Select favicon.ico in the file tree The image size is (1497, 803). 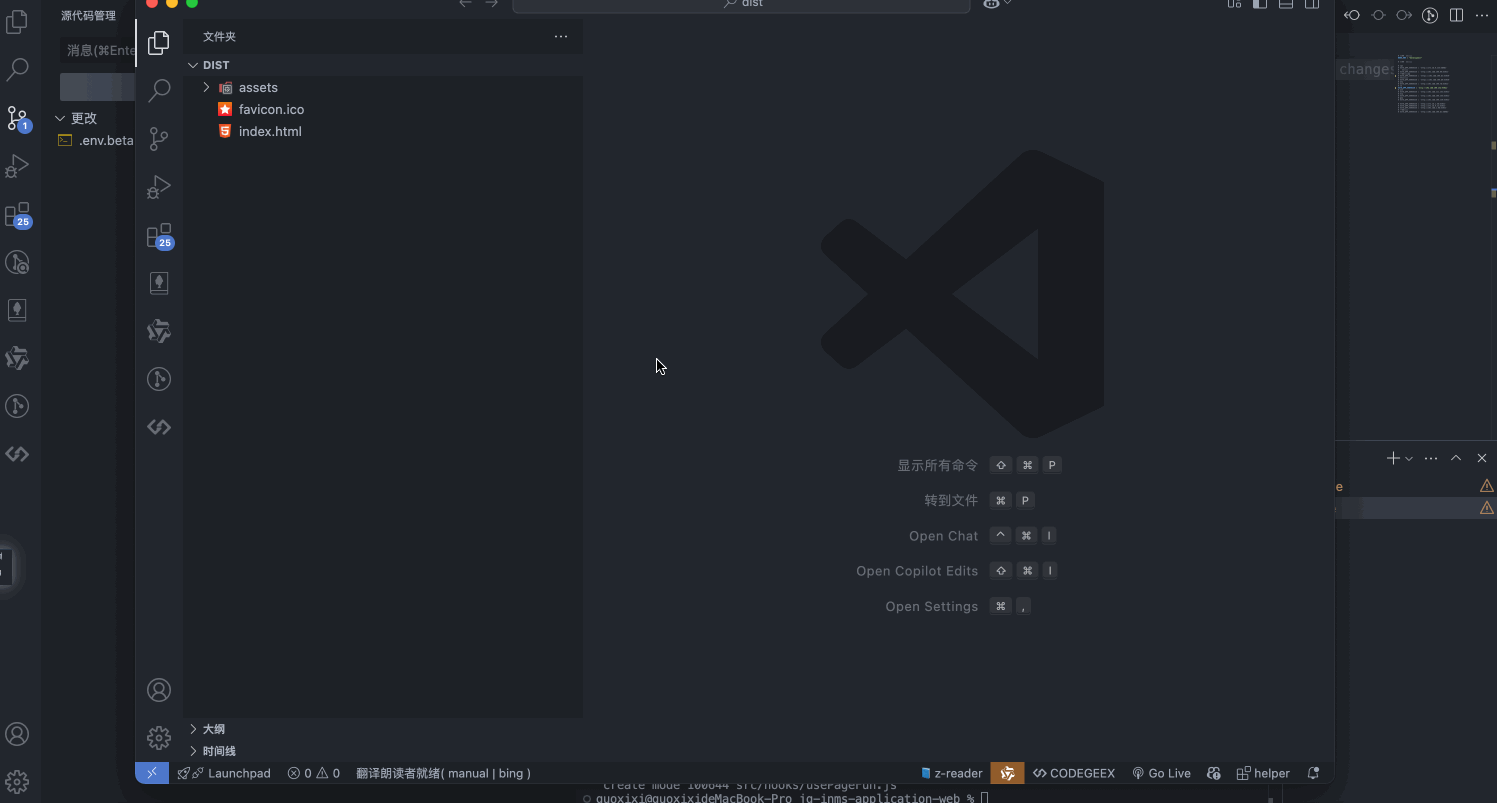click(x=383, y=110)
